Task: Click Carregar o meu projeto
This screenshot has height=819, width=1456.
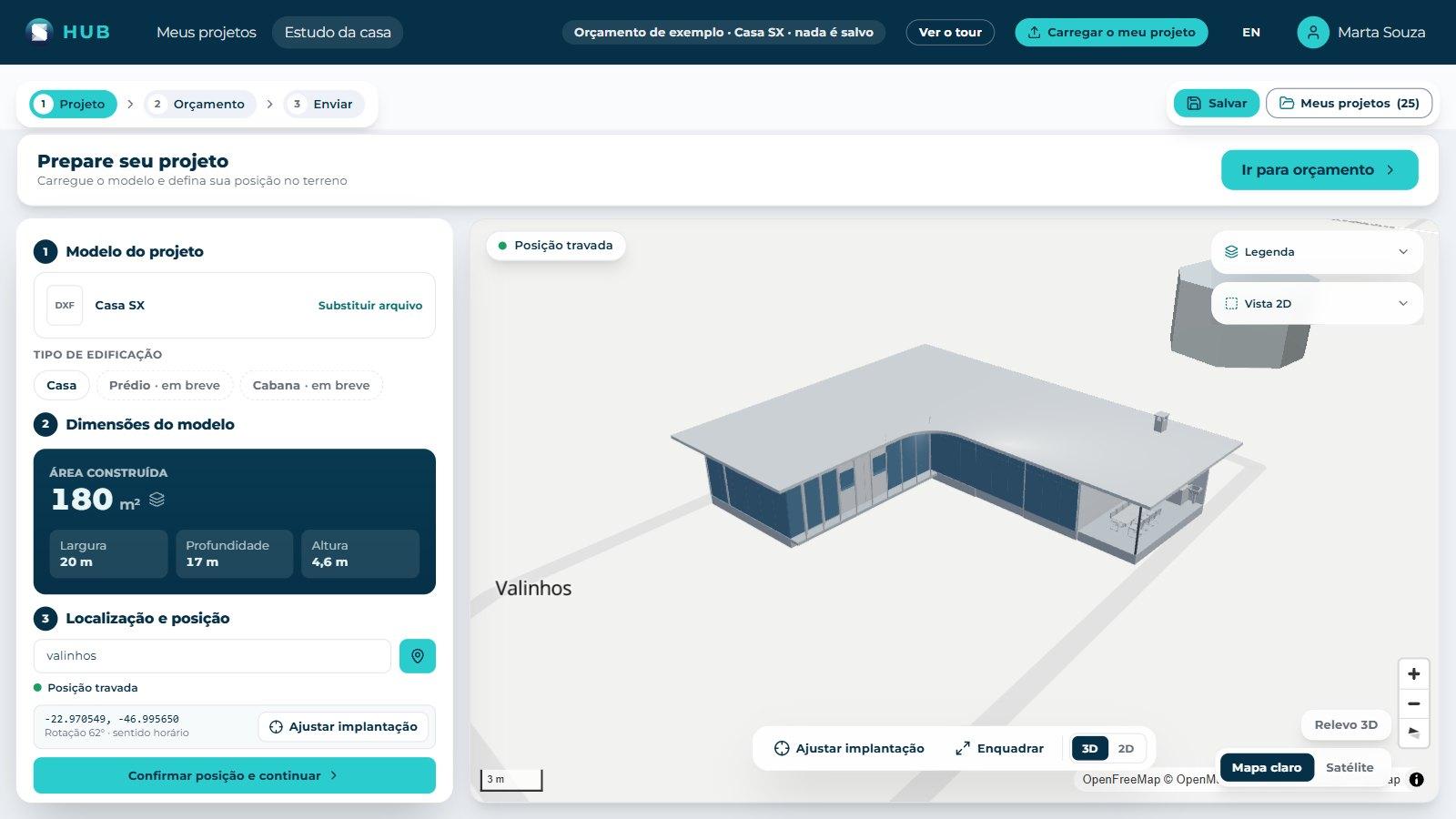Action: pyautogui.click(x=1111, y=32)
